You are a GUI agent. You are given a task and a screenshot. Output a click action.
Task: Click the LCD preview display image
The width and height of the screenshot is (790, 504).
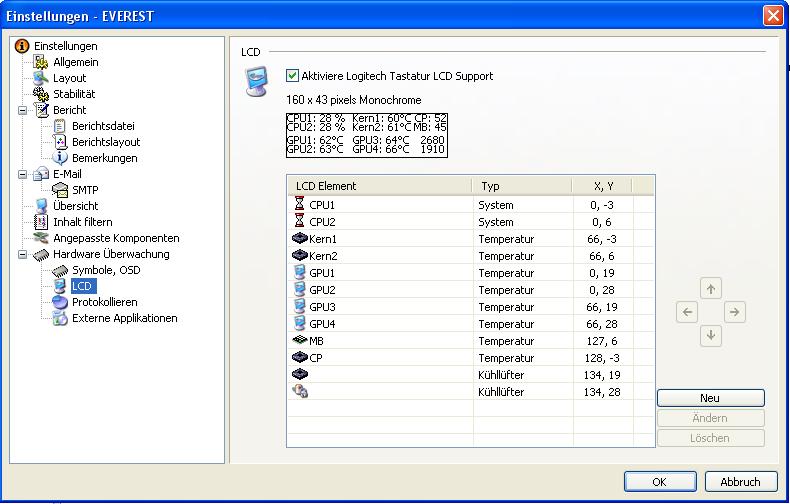pyautogui.click(x=367, y=135)
